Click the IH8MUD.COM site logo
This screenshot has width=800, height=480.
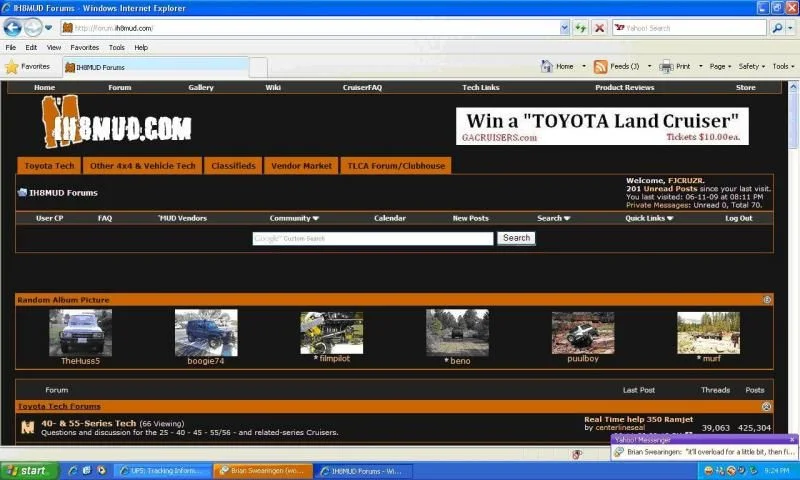pos(116,122)
